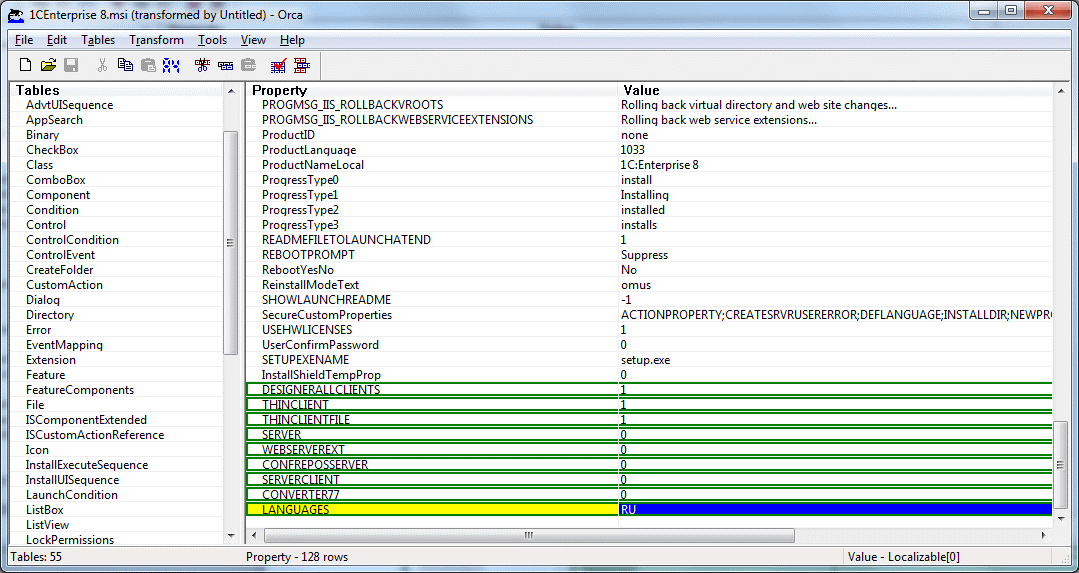Viewport: 1079px width, 573px height.
Task: Select the InstallExecuteSequence table
Action: (x=86, y=465)
